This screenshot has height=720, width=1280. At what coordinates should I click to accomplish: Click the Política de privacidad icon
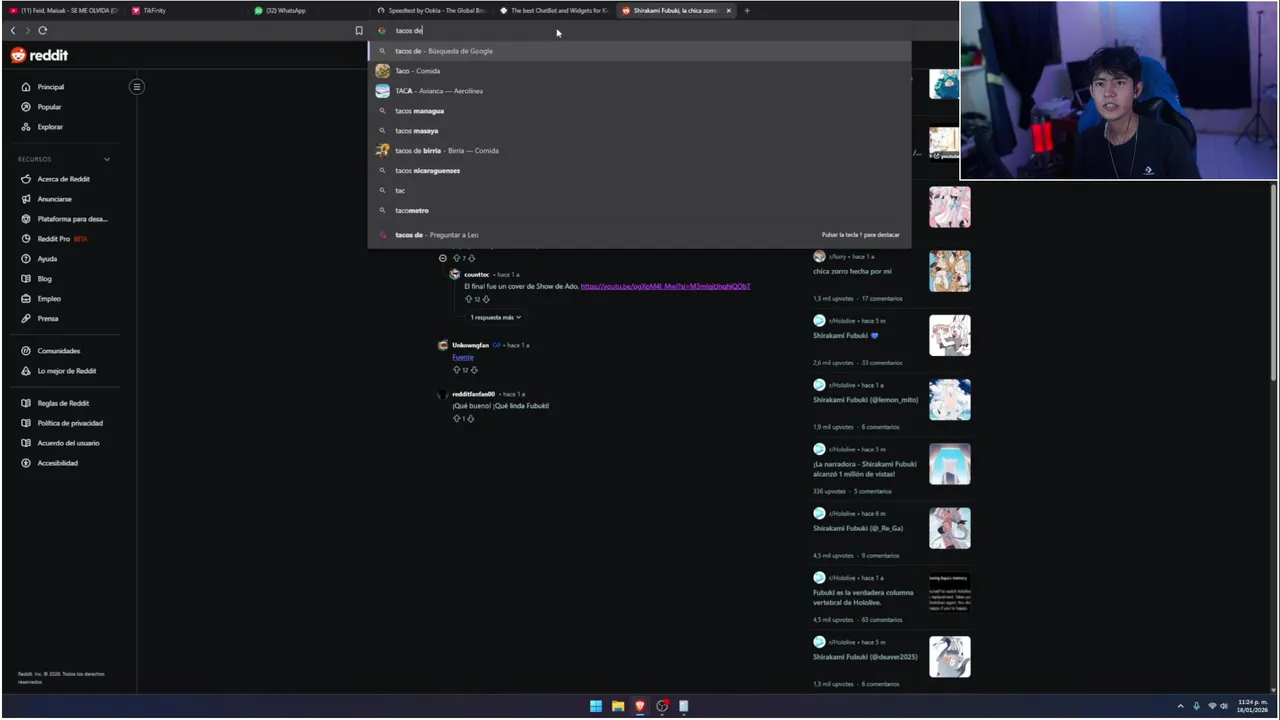click(x=26, y=423)
